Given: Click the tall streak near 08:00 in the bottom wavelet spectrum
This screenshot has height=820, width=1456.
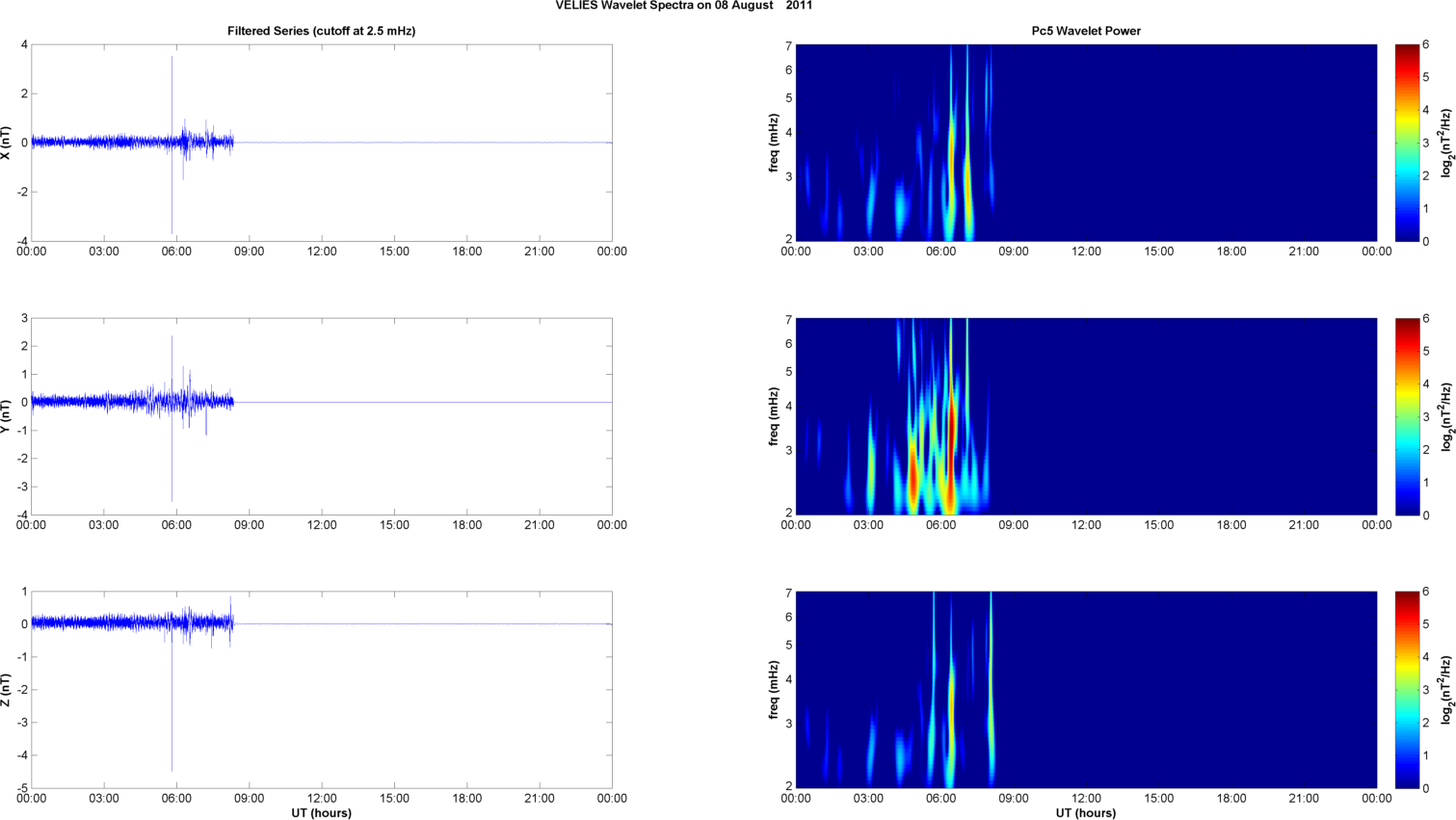Looking at the screenshot, I should [991, 689].
